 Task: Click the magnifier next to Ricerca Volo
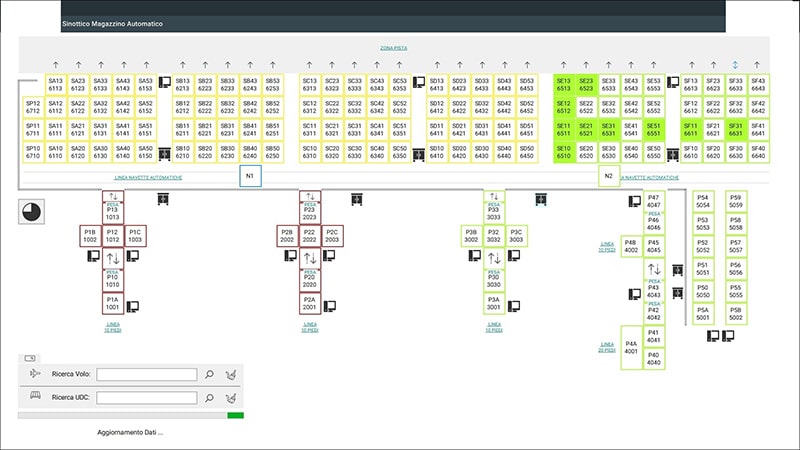tap(210, 375)
